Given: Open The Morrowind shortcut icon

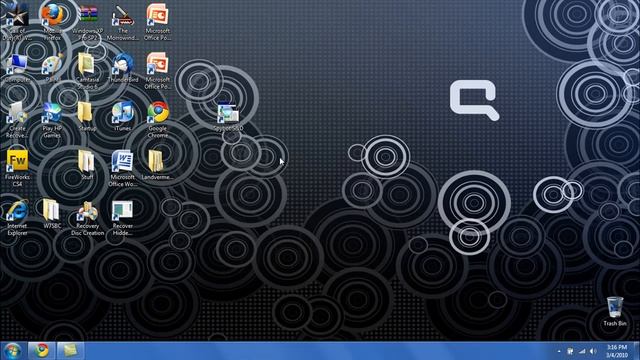Looking at the screenshot, I should [123, 16].
